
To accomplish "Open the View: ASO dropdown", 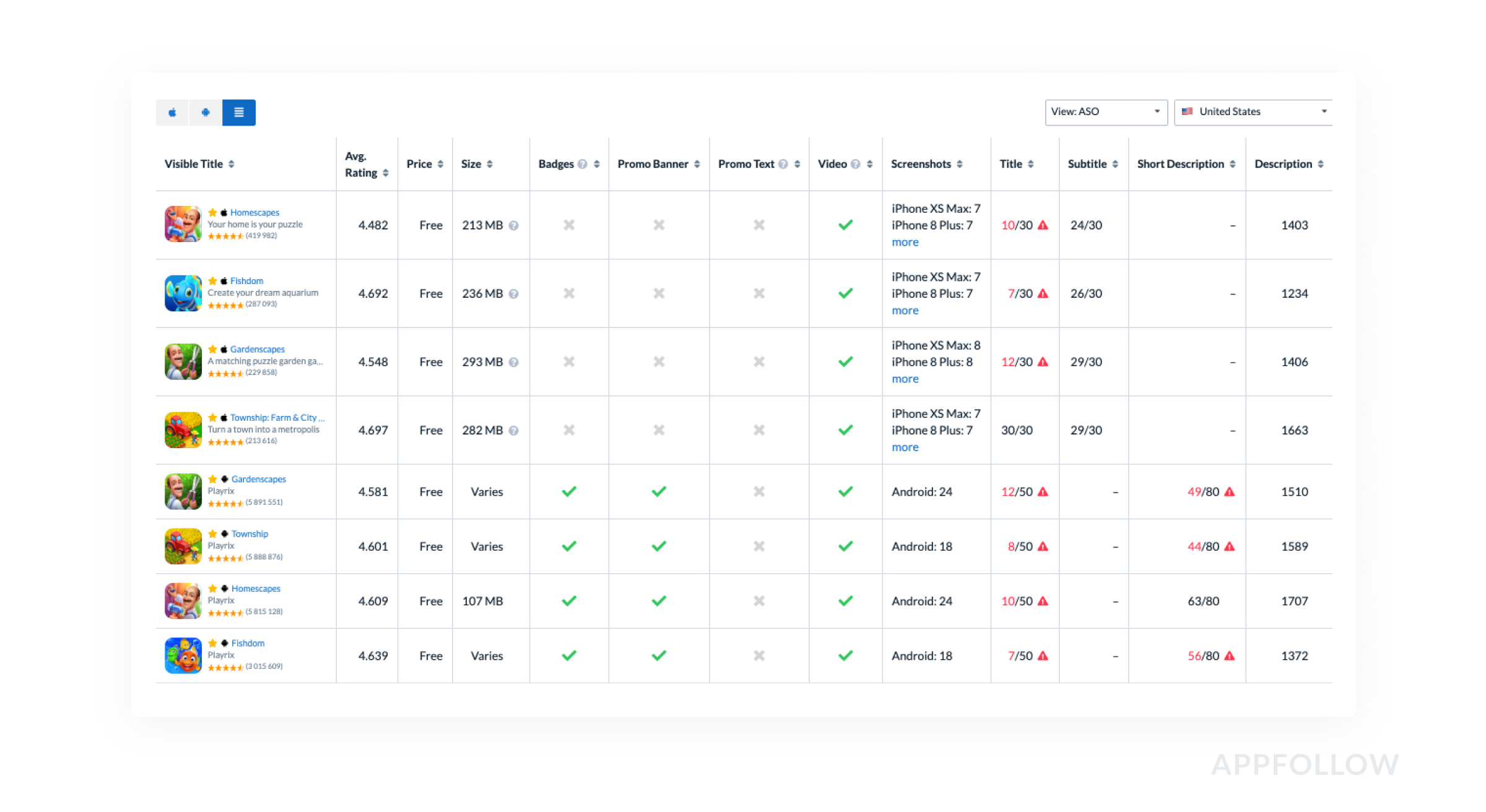I will point(1105,112).
